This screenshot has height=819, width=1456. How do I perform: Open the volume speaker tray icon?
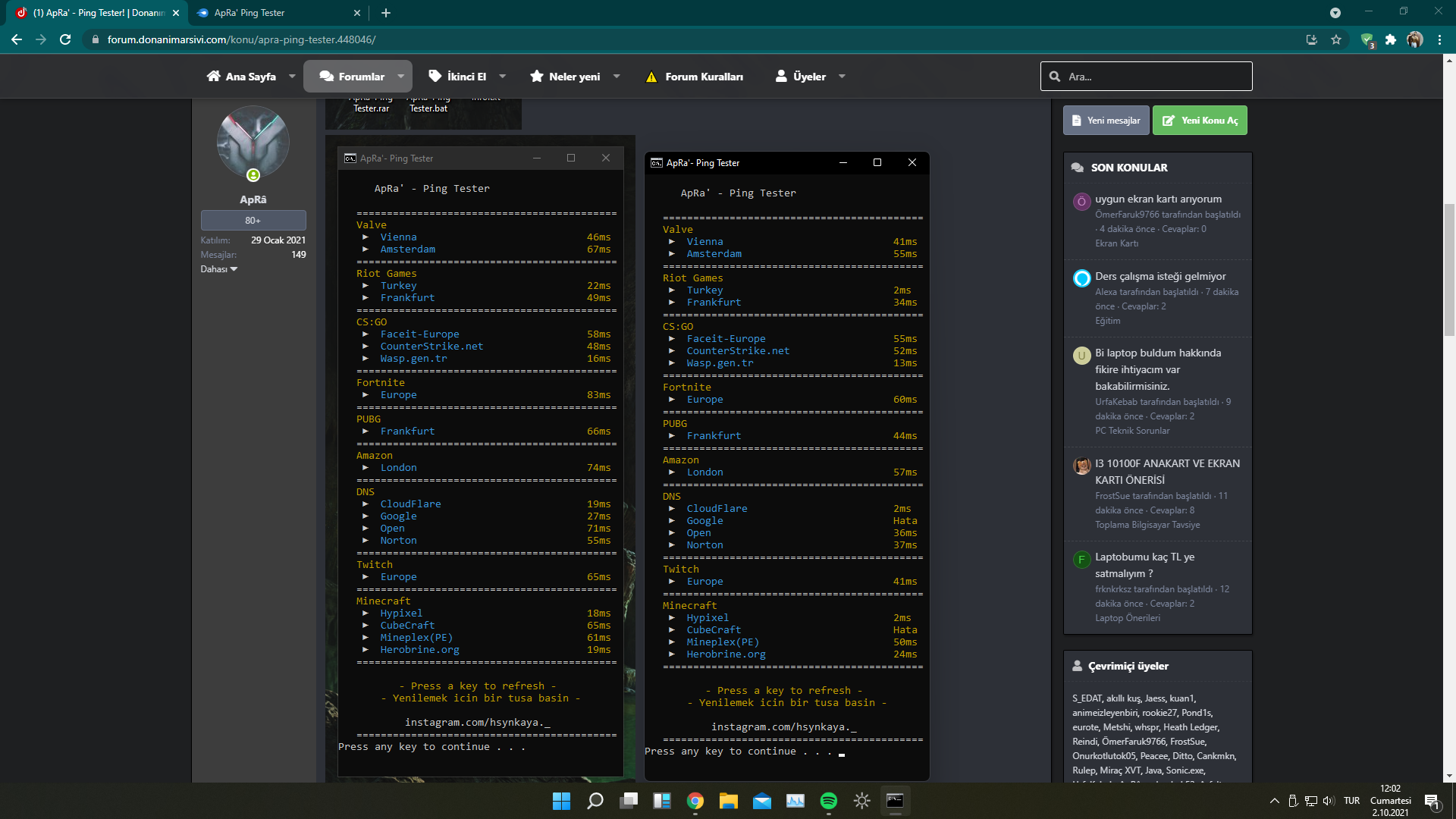click(1329, 801)
